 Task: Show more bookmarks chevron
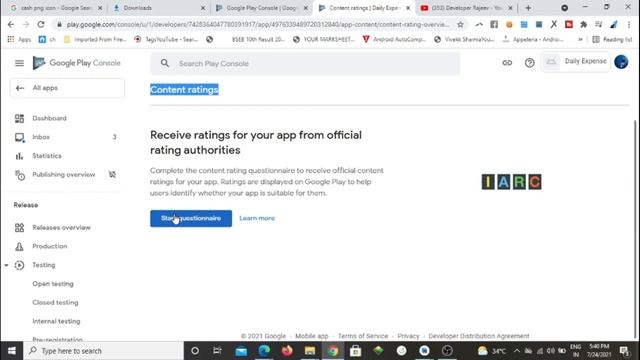pos(580,40)
